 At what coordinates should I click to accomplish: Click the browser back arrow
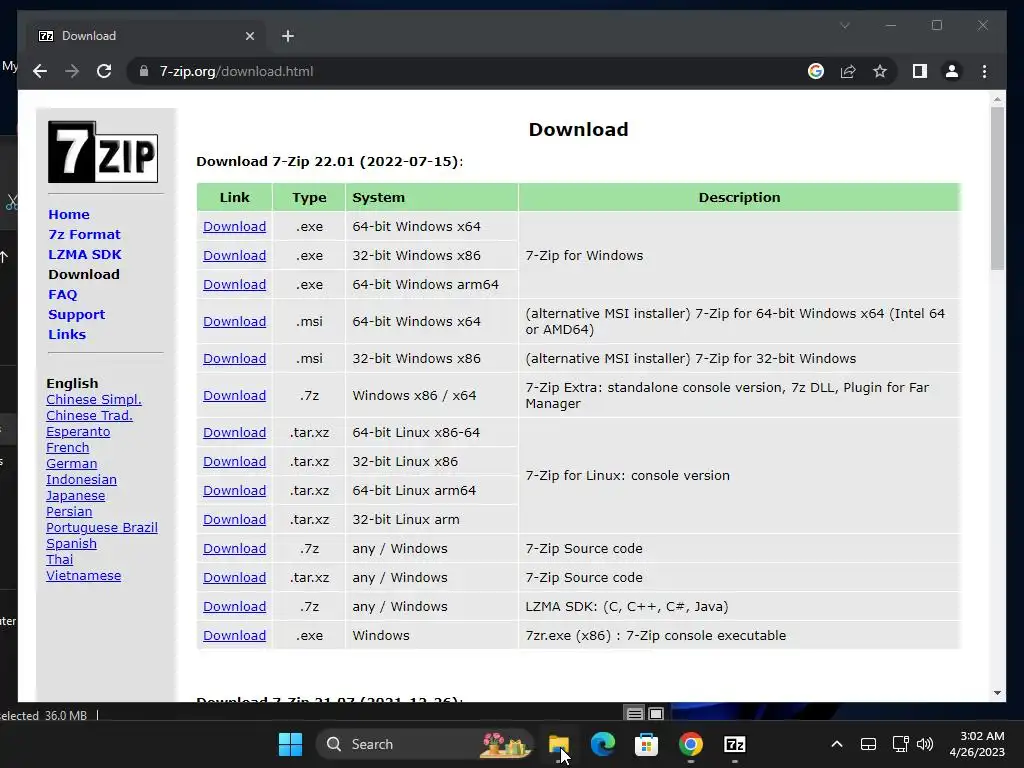pyautogui.click(x=40, y=71)
